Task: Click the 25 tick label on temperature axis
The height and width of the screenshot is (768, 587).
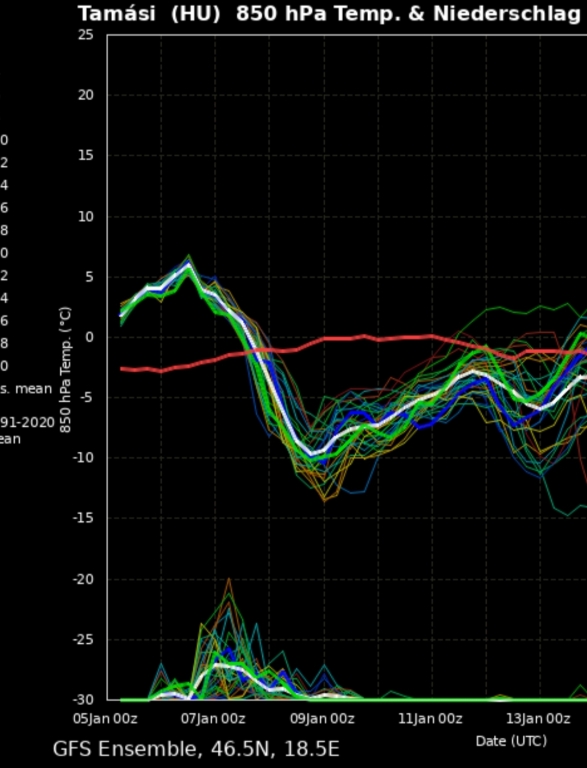Action: tap(86, 35)
